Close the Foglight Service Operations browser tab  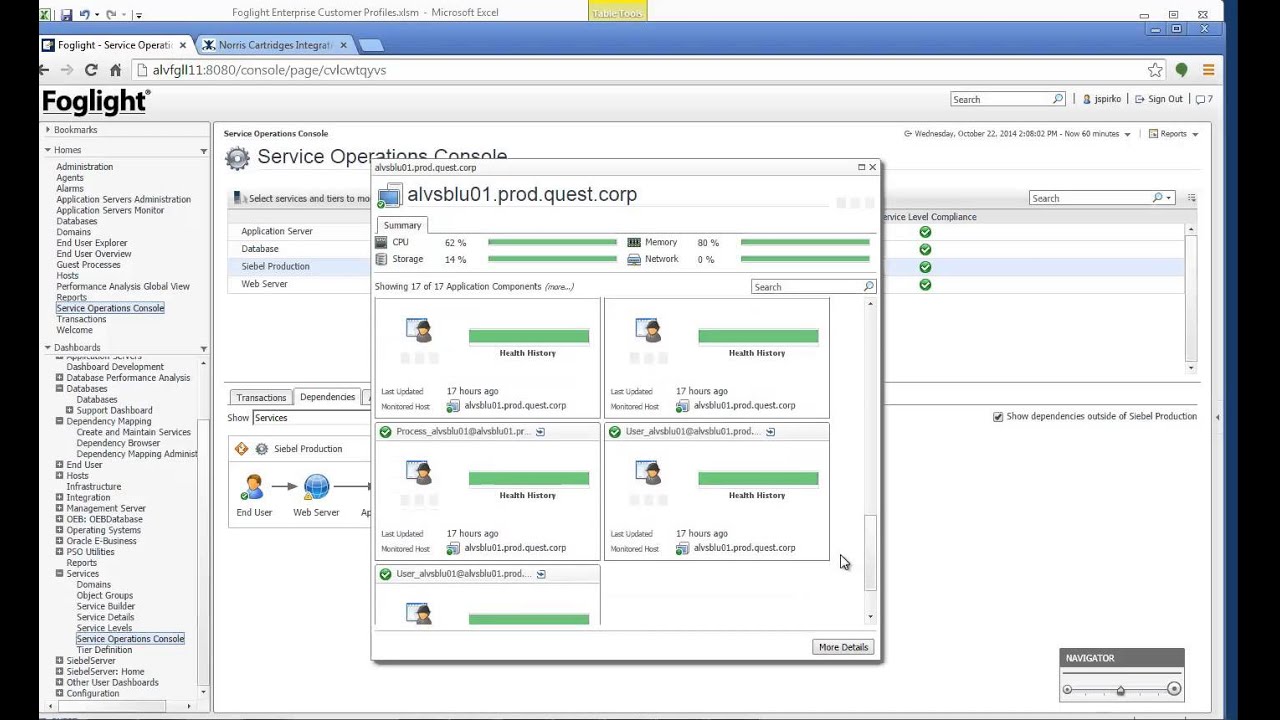coord(182,45)
